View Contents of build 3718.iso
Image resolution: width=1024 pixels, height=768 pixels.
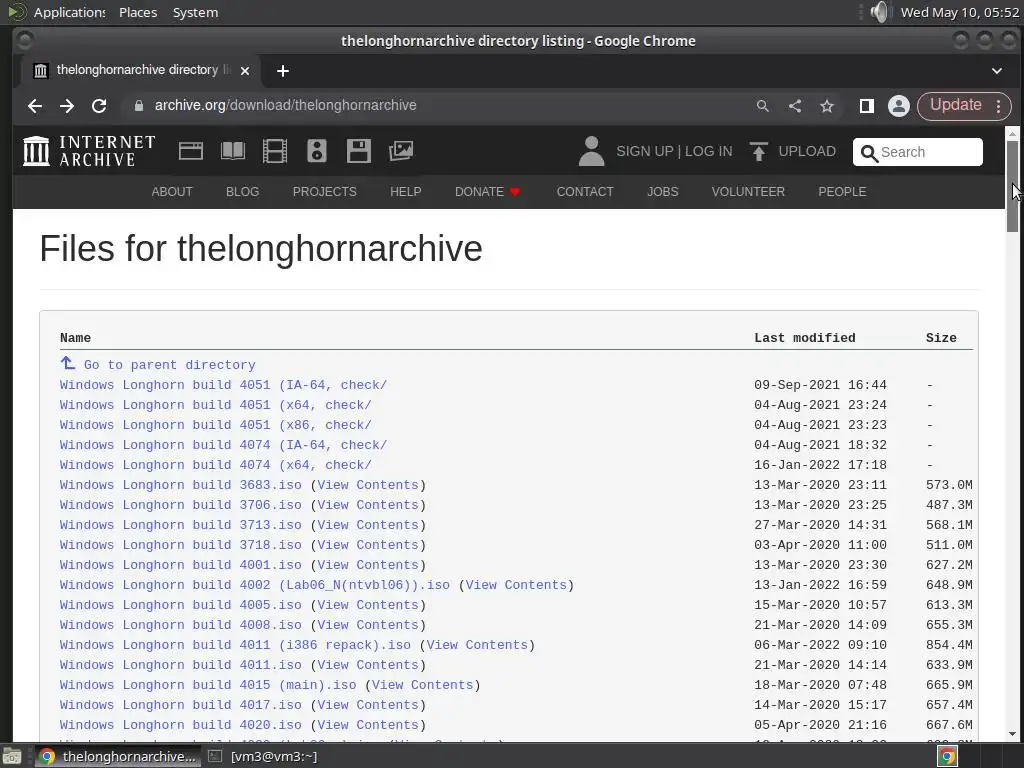[x=368, y=545]
